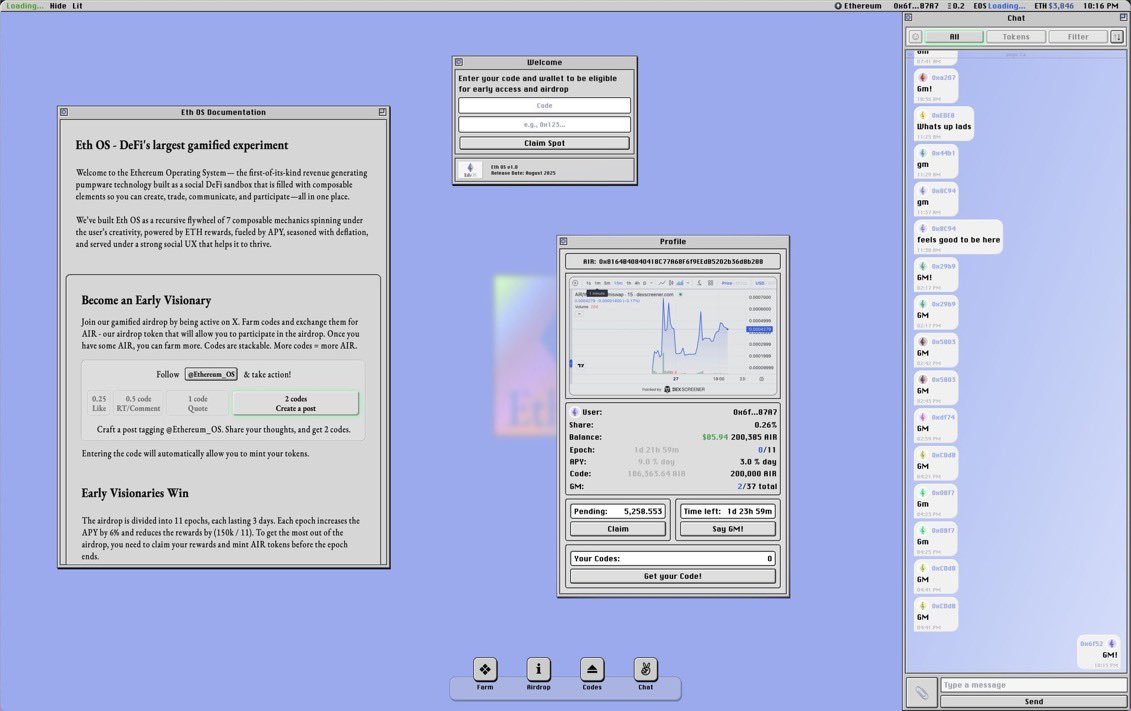1131x711 pixels.
Task: Click the Claim Spot button
Action: pyautogui.click(x=545, y=143)
